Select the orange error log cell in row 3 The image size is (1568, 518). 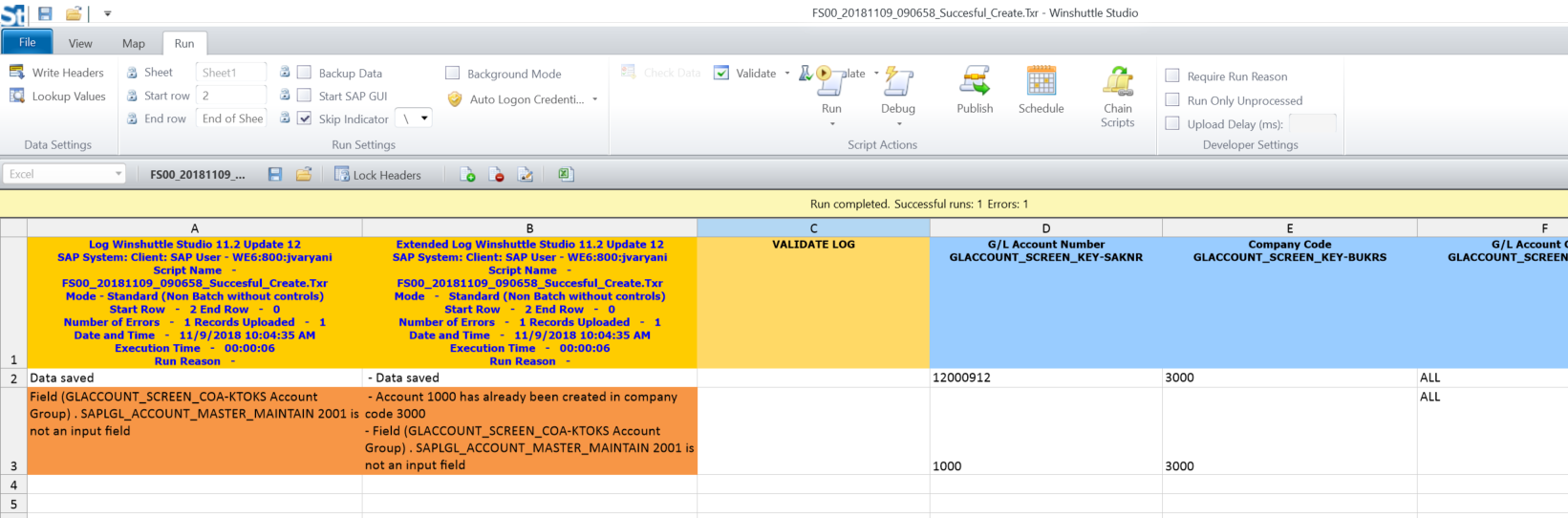(x=195, y=430)
